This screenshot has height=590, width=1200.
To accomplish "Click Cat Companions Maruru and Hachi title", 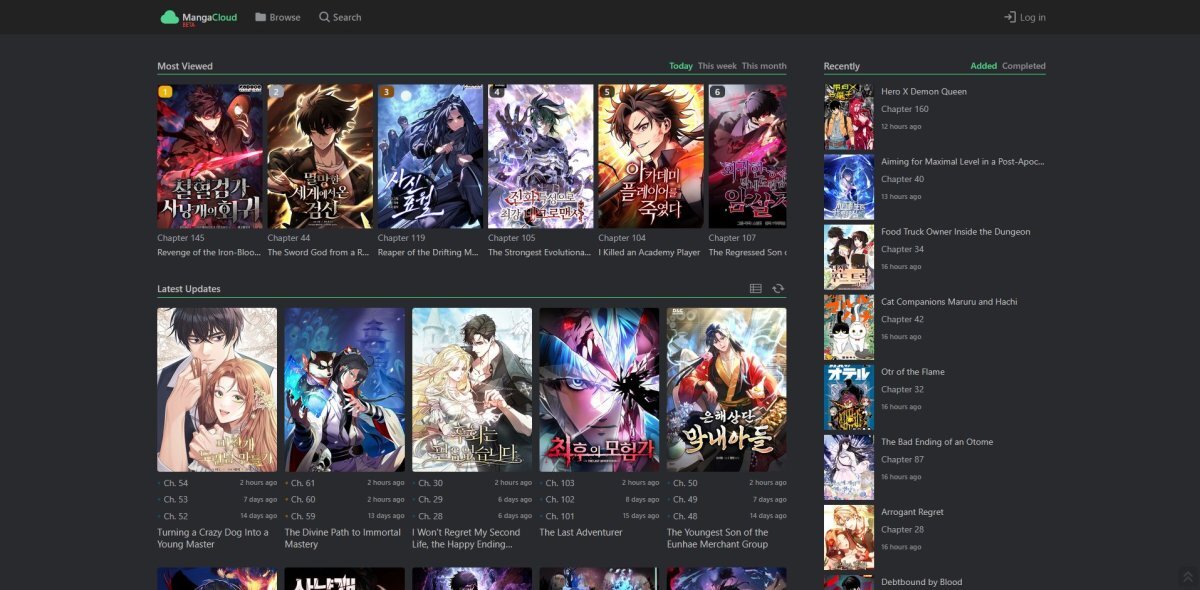I will pos(950,301).
